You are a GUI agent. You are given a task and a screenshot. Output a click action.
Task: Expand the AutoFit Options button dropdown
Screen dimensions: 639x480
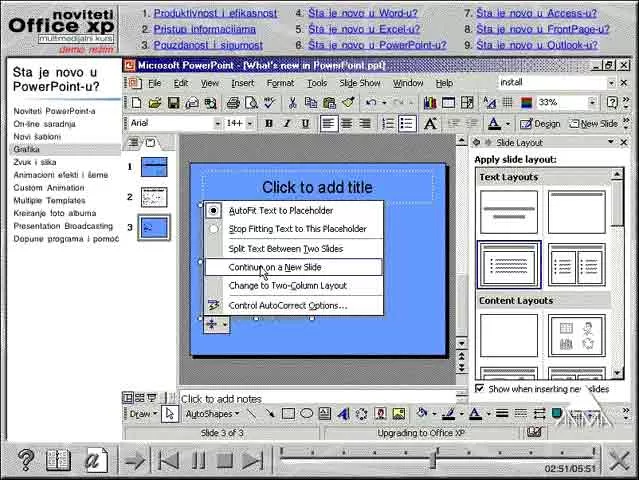(225, 325)
